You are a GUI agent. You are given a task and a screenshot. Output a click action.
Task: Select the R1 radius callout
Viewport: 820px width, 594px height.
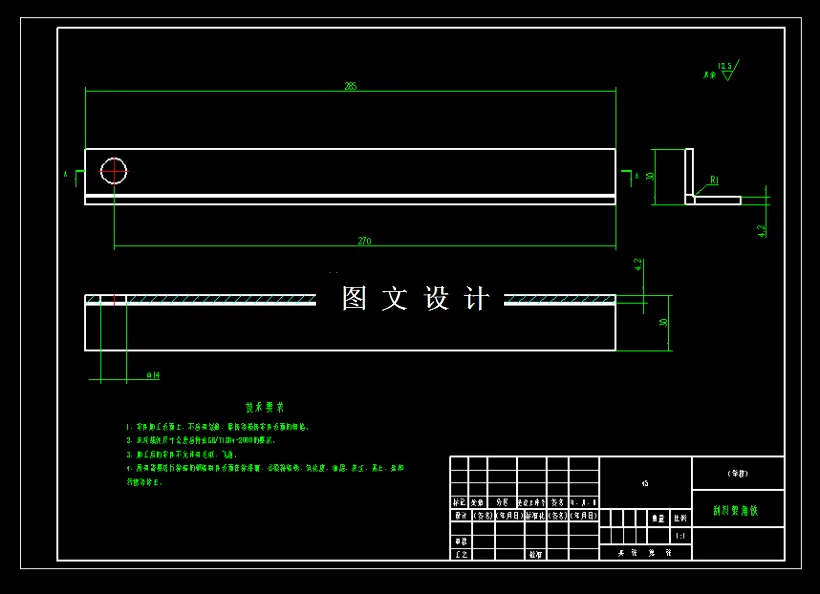[x=714, y=180]
